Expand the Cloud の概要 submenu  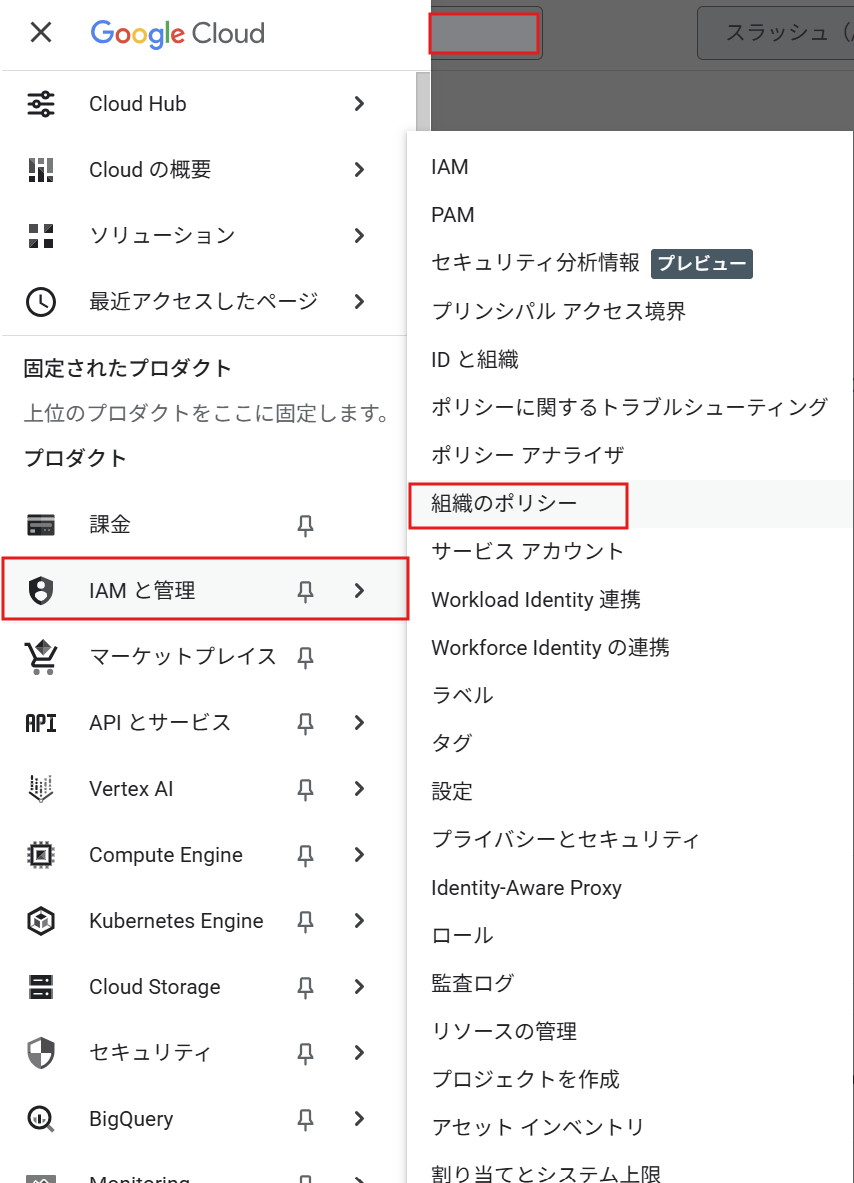tap(359, 169)
